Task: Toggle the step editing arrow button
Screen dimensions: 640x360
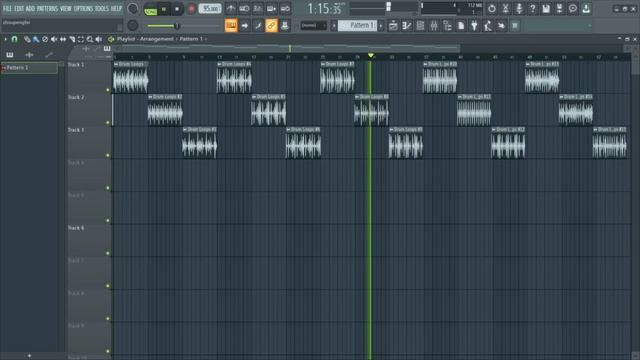Action: click(244, 26)
